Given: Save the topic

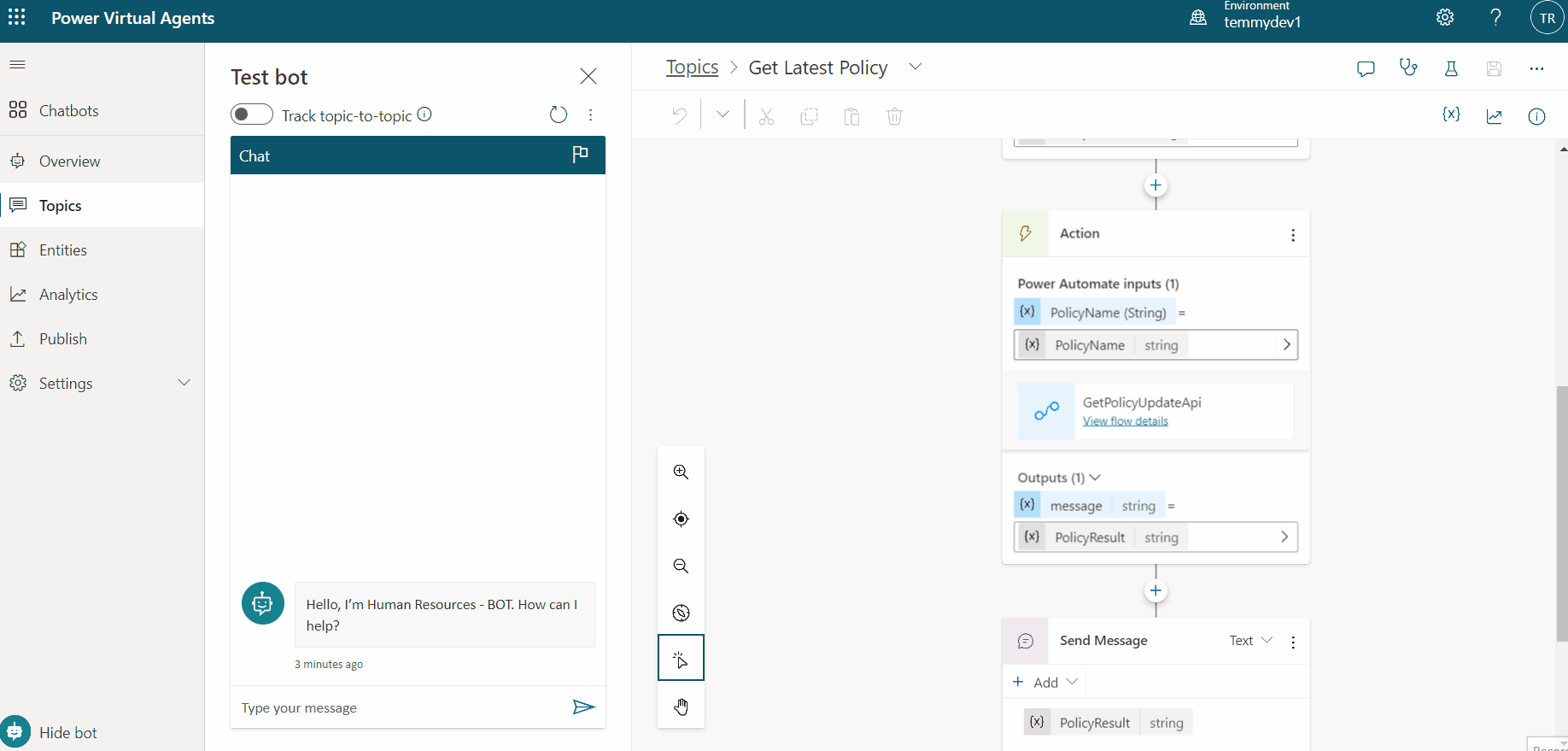Looking at the screenshot, I should coord(1494,68).
